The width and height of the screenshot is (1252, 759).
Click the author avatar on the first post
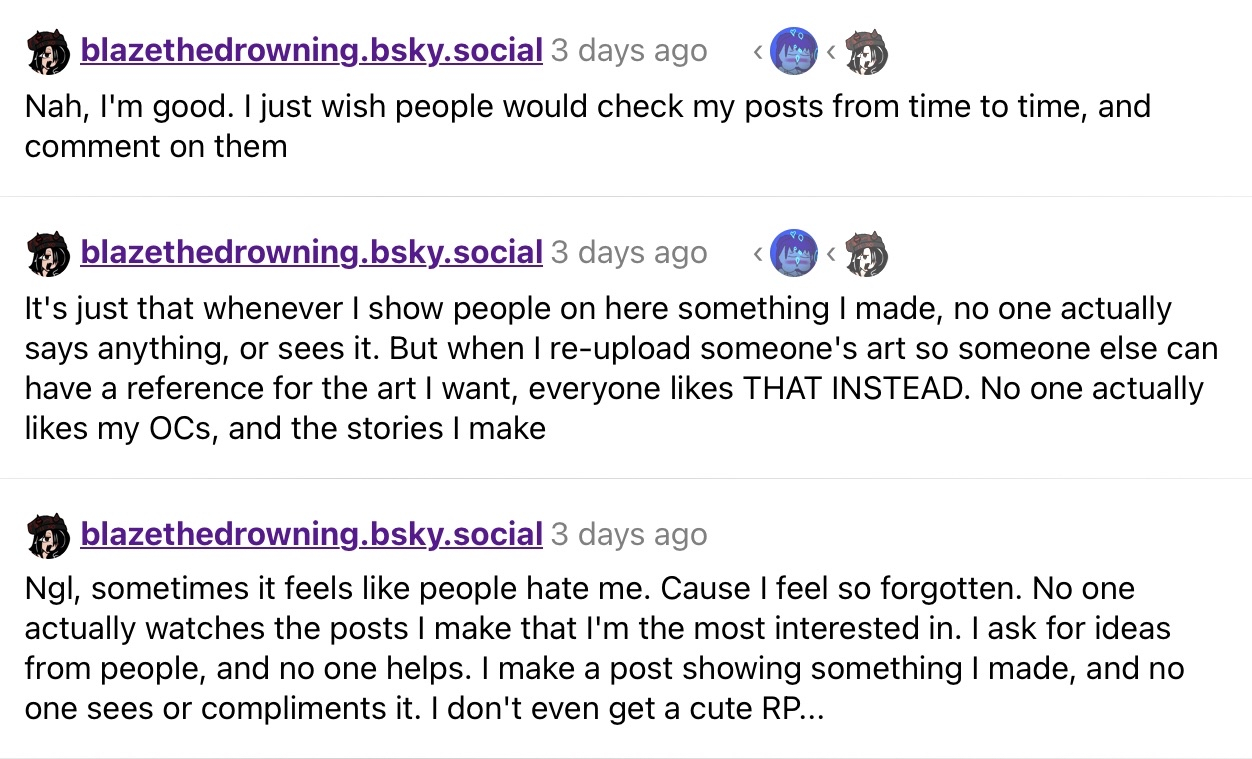pos(47,51)
